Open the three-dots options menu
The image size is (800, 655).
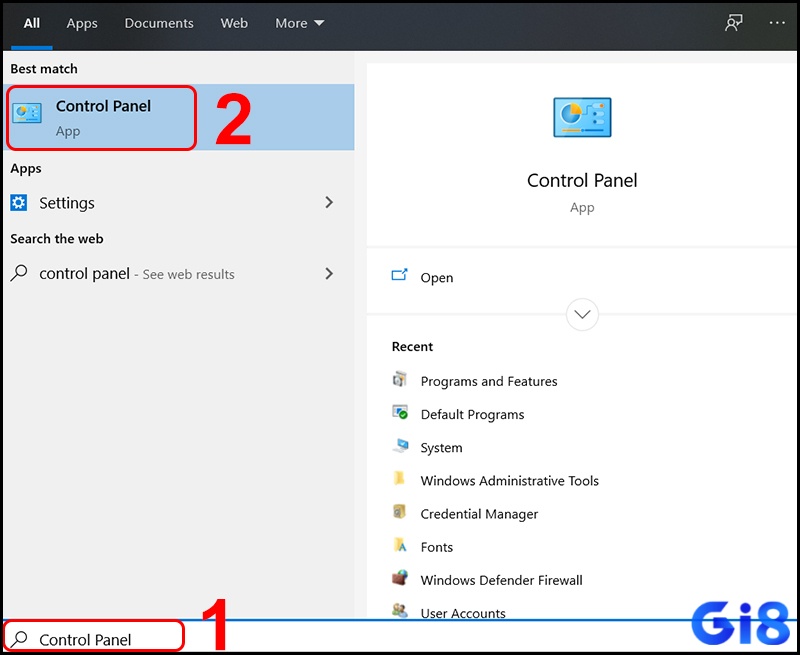click(x=777, y=23)
